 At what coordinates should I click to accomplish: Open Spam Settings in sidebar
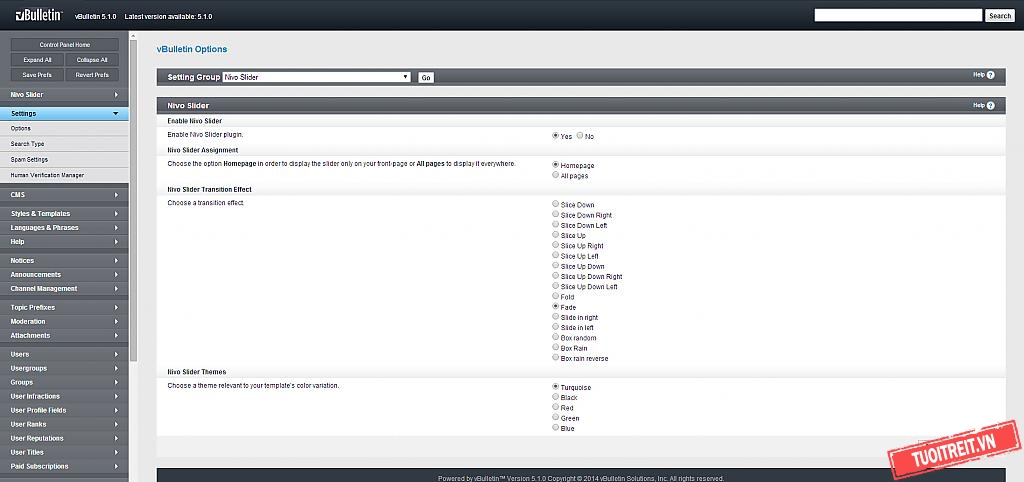[x=29, y=159]
